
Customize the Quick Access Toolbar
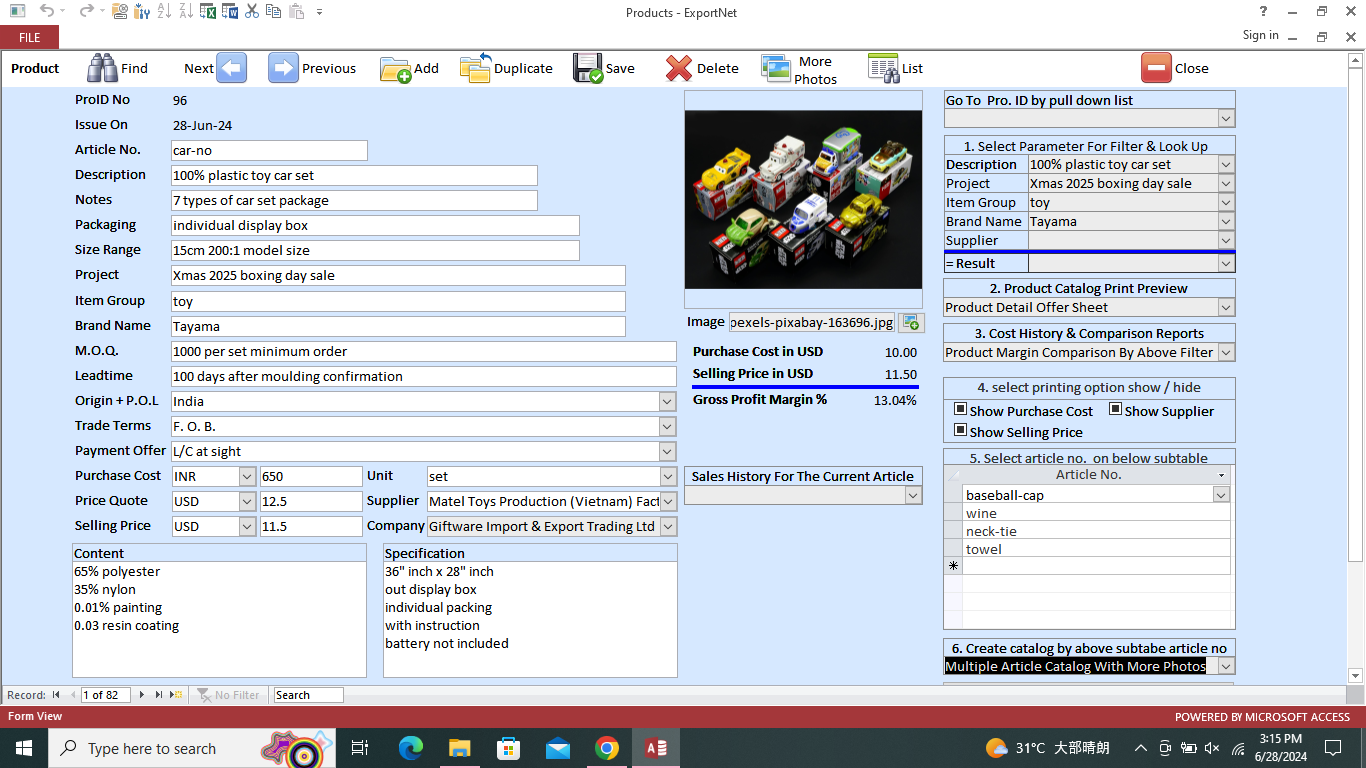pyautogui.click(x=319, y=12)
